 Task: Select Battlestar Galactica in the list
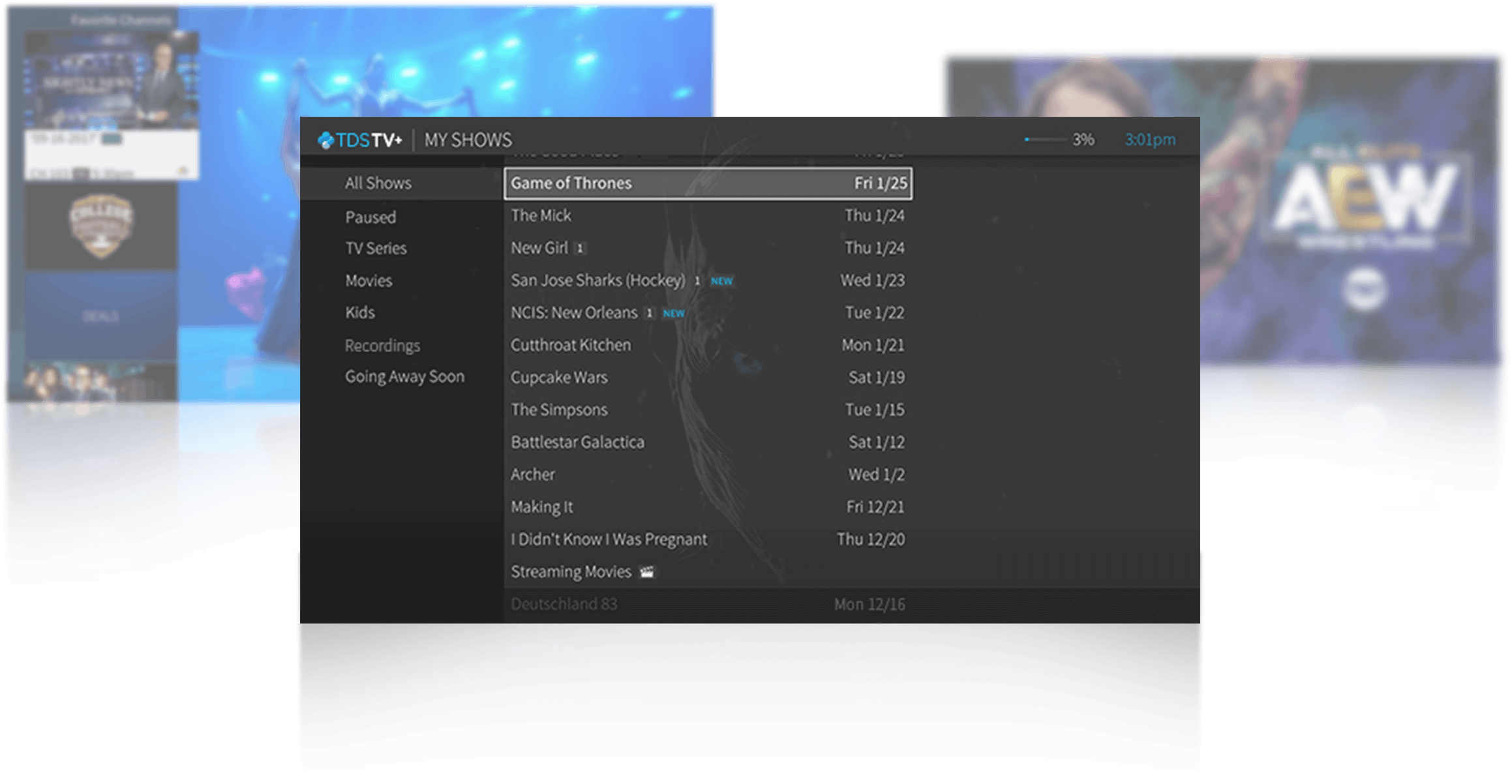pos(708,442)
